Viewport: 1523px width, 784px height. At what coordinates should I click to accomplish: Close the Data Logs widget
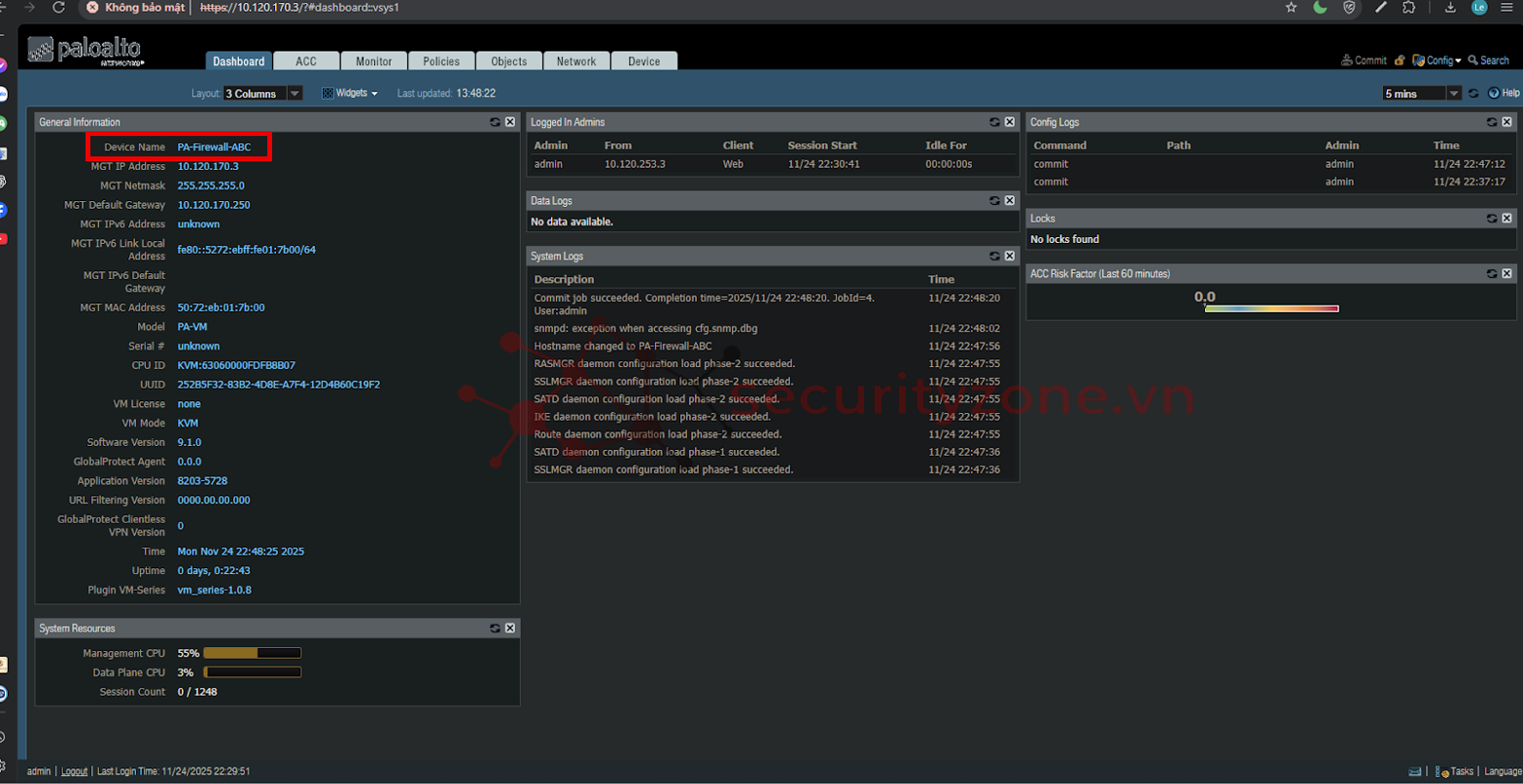point(1009,201)
